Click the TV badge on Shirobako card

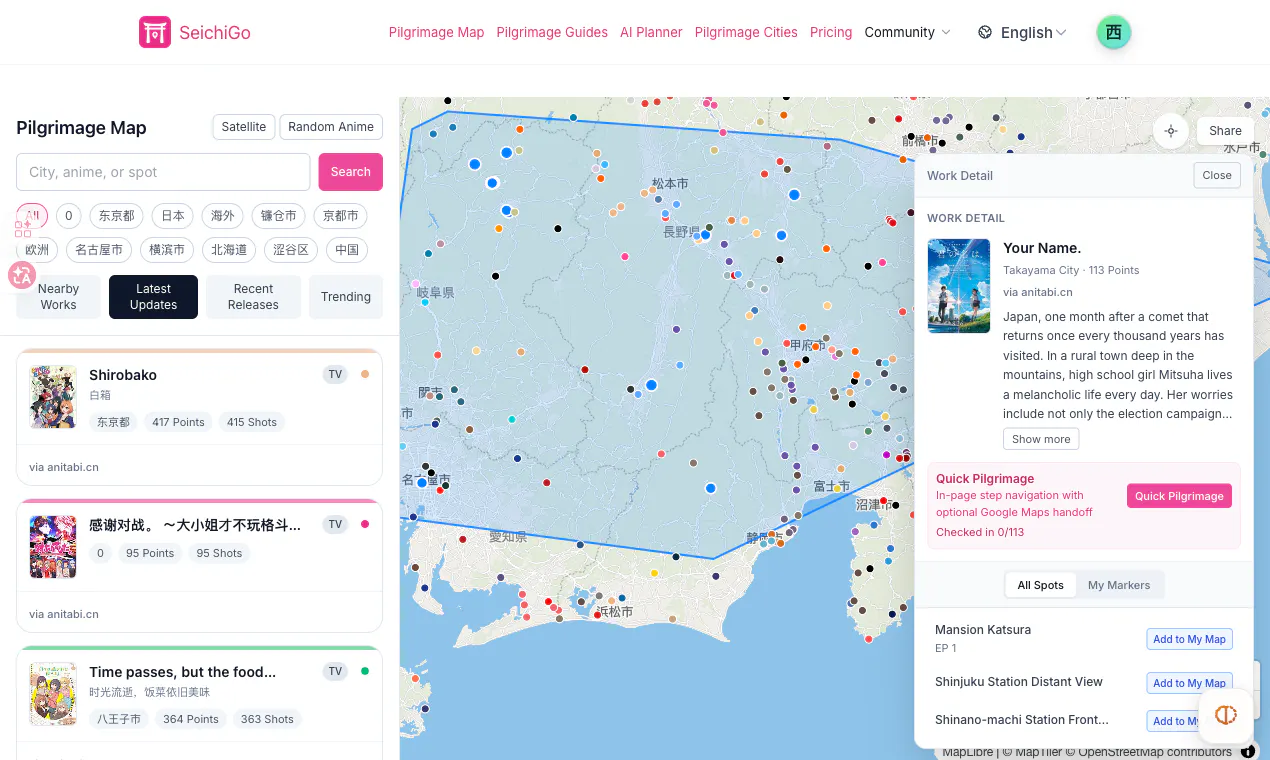click(335, 374)
